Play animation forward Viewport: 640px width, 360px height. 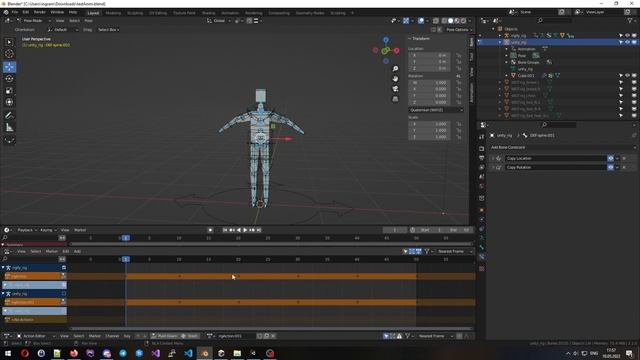coord(245,230)
